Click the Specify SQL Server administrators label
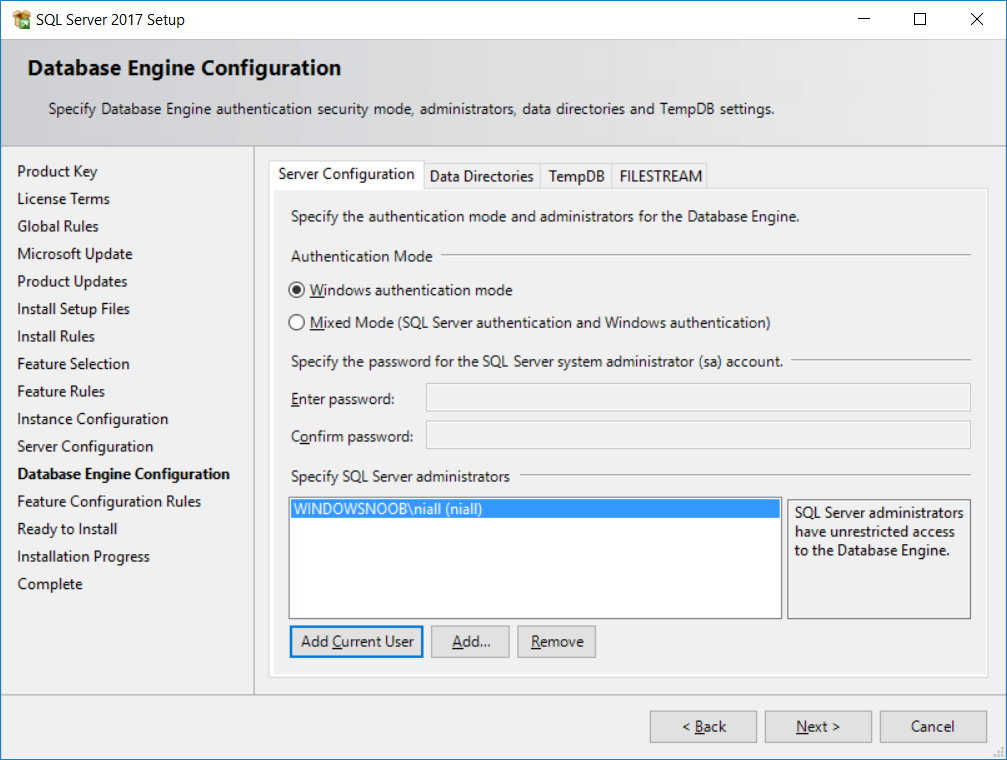The image size is (1007, 760). pyautogui.click(x=400, y=477)
